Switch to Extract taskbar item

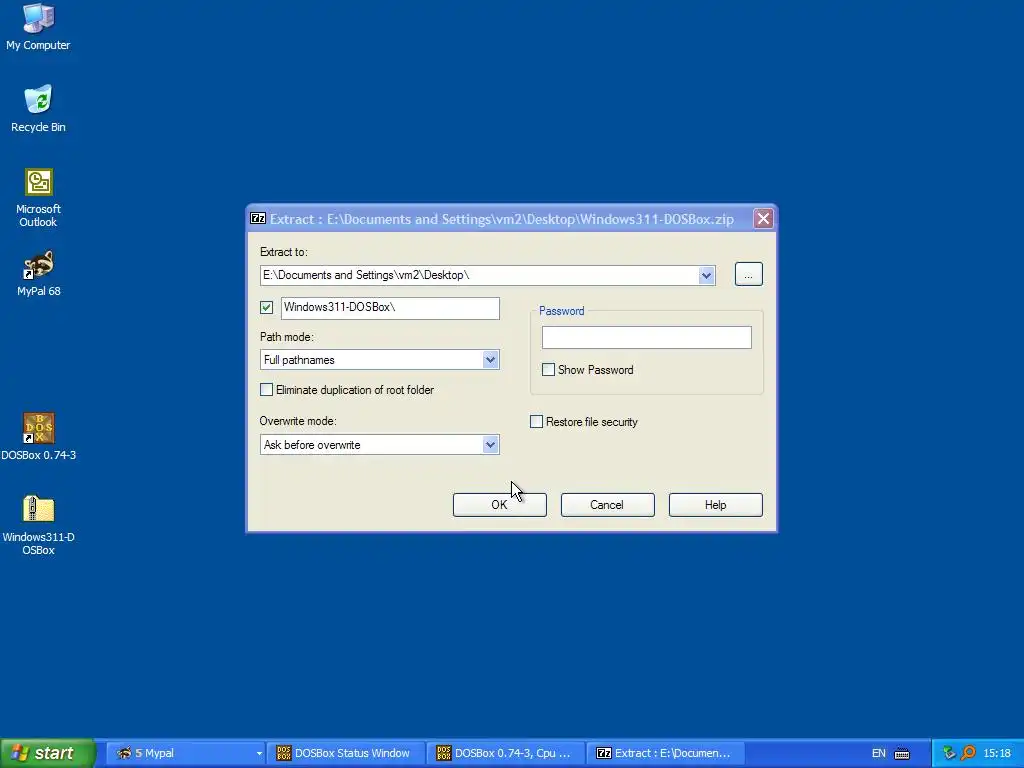pos(666,754)
